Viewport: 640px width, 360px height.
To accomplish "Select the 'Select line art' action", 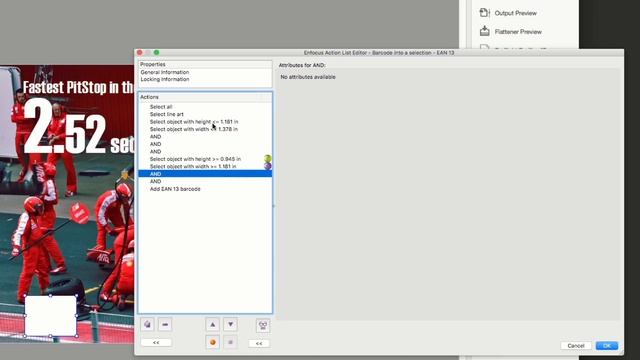I will (205, 114).
